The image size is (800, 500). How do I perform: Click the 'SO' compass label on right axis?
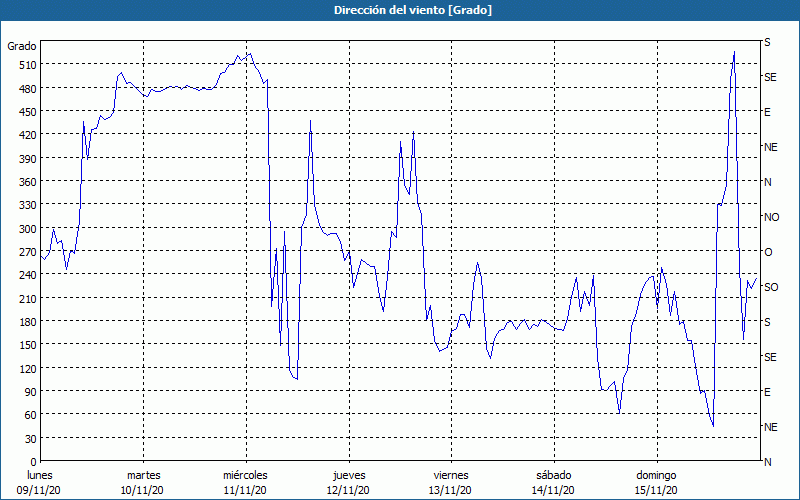tap(771, 287)
